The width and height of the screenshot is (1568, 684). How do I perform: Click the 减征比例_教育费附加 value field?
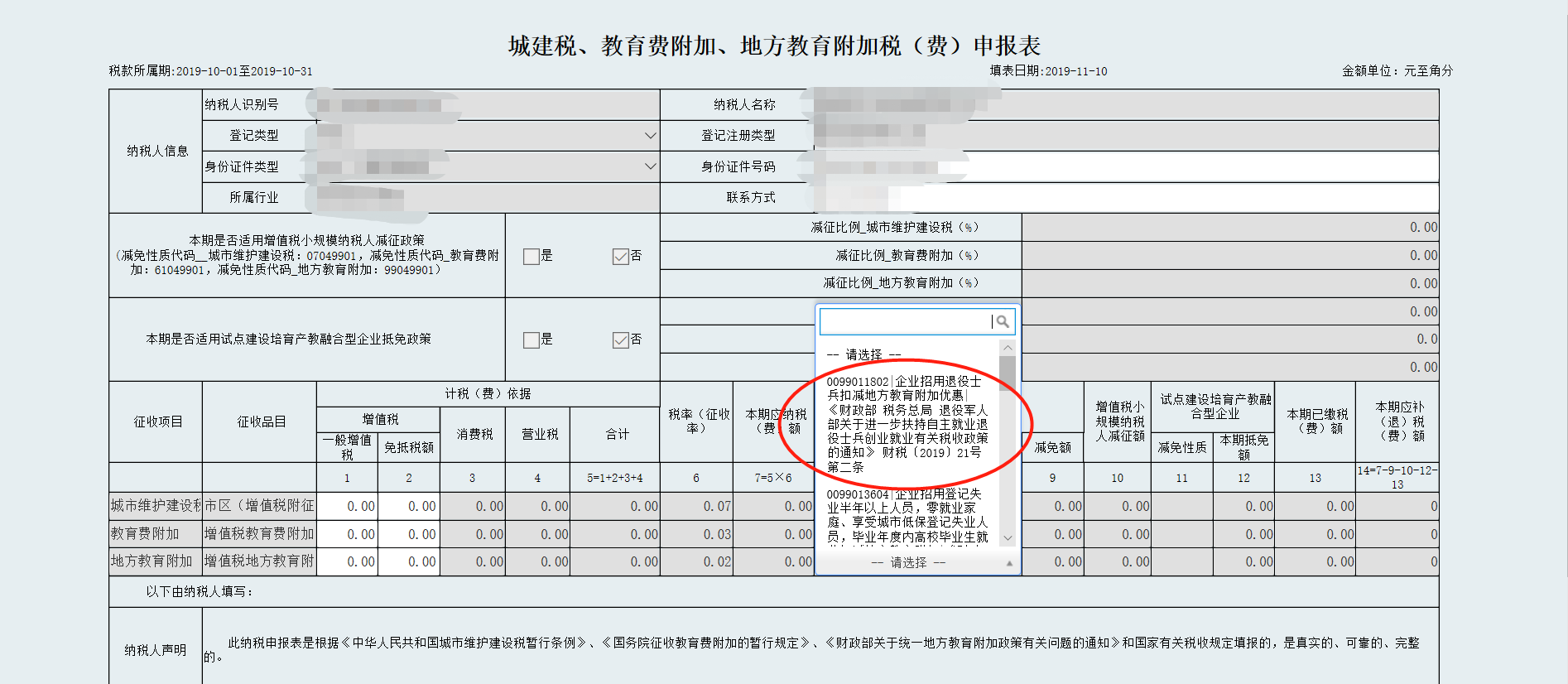click(1230, 256)
